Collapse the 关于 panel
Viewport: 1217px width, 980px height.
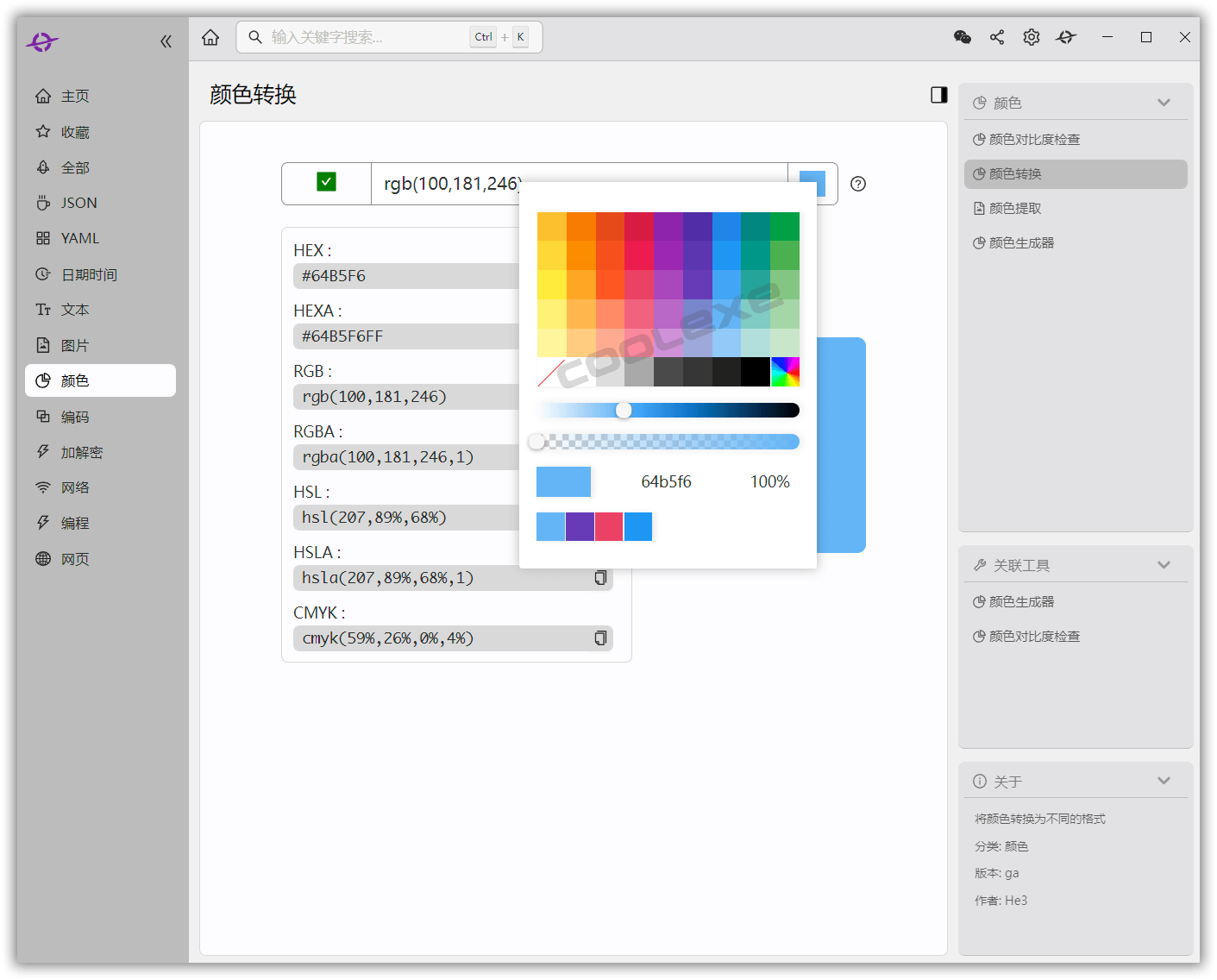pos(1164,780)
